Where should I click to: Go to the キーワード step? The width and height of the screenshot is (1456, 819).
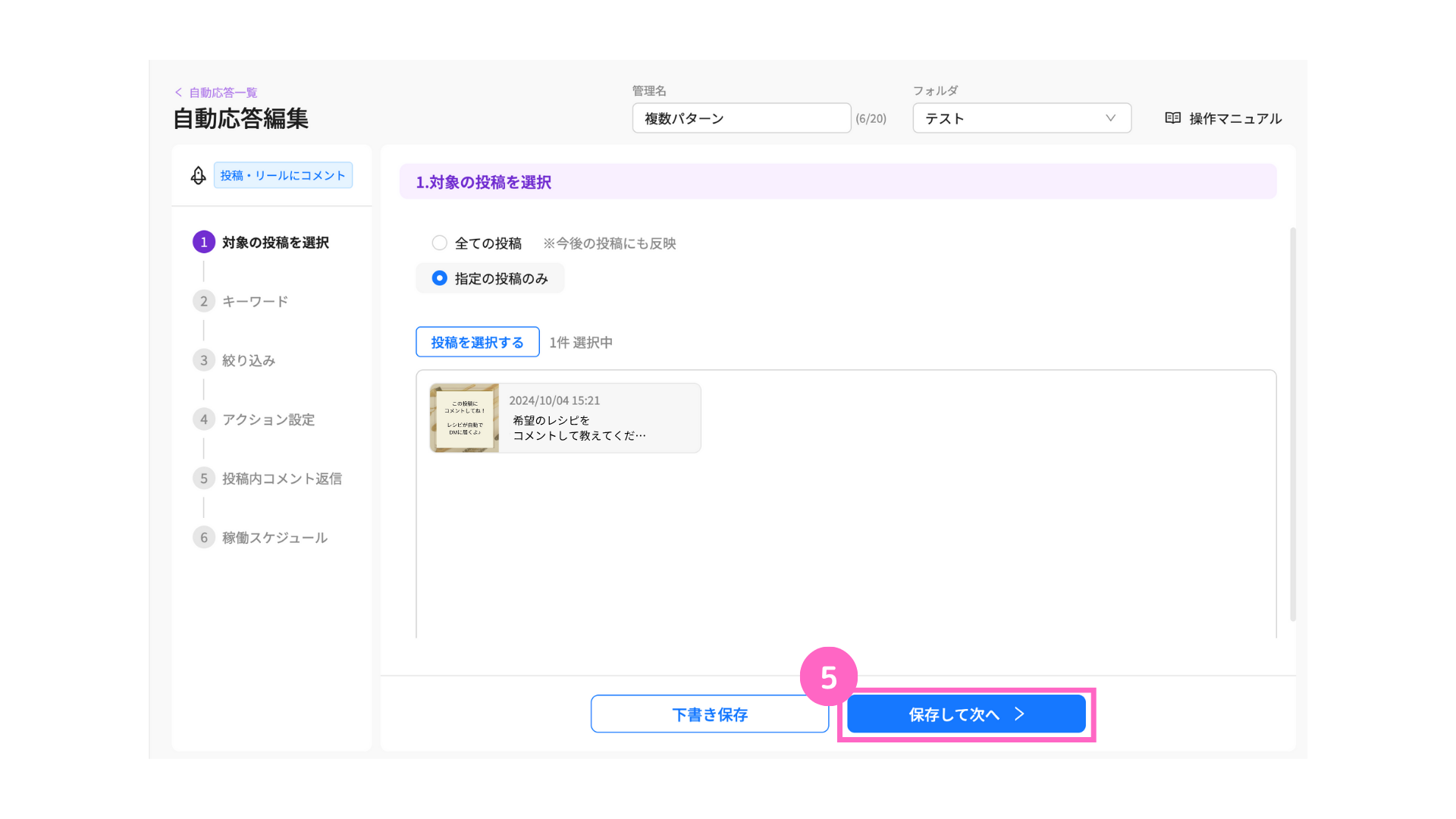pos(255,301)
